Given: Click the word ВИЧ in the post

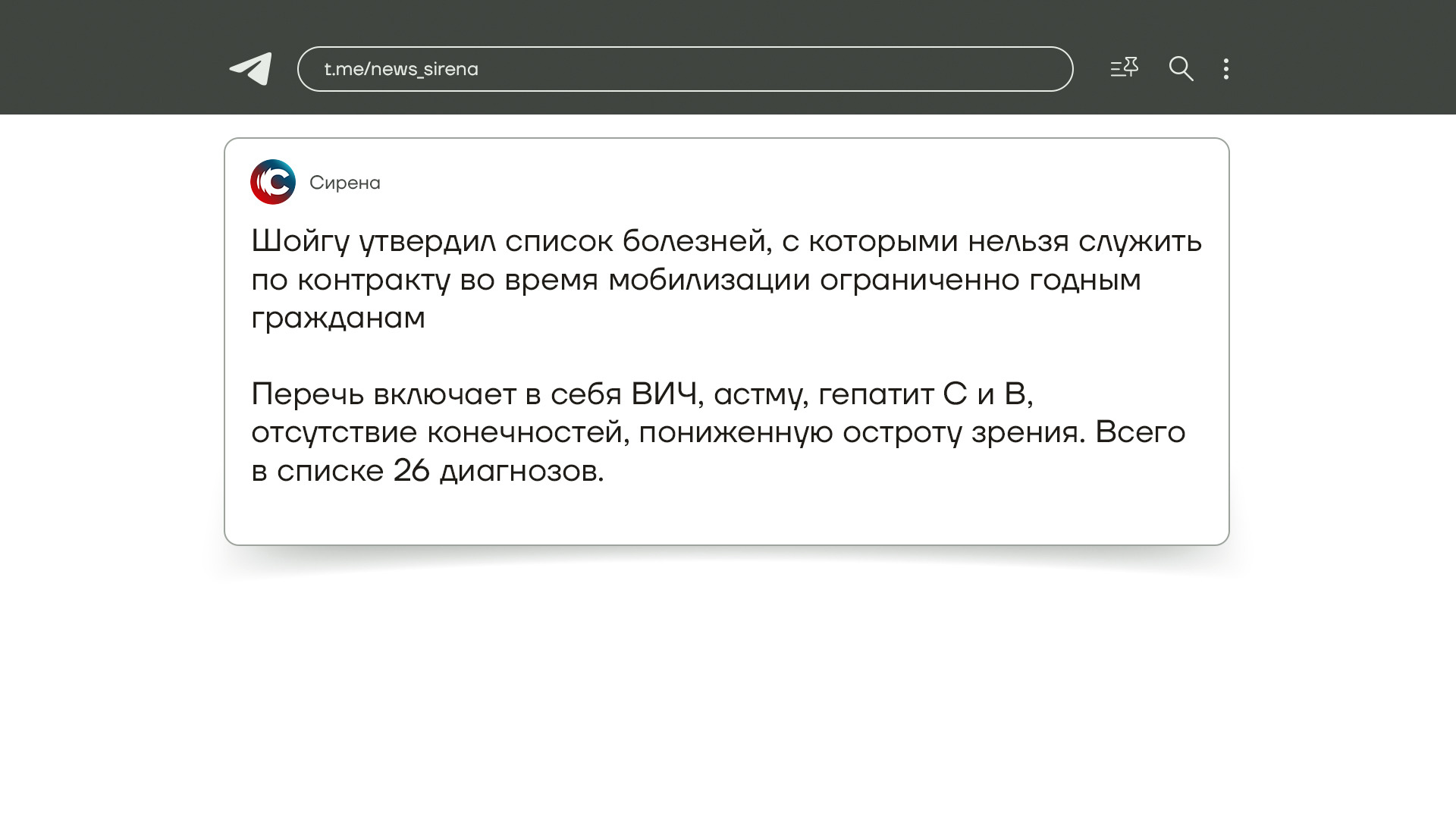Looking at the screenshot, I should [664, 394].
